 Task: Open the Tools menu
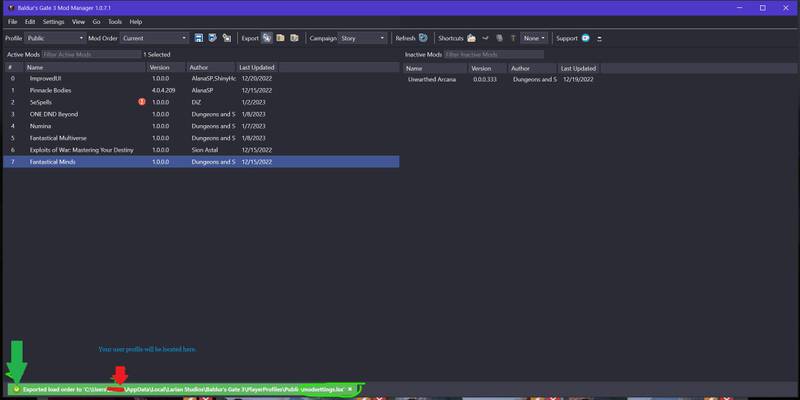(115, 22)
